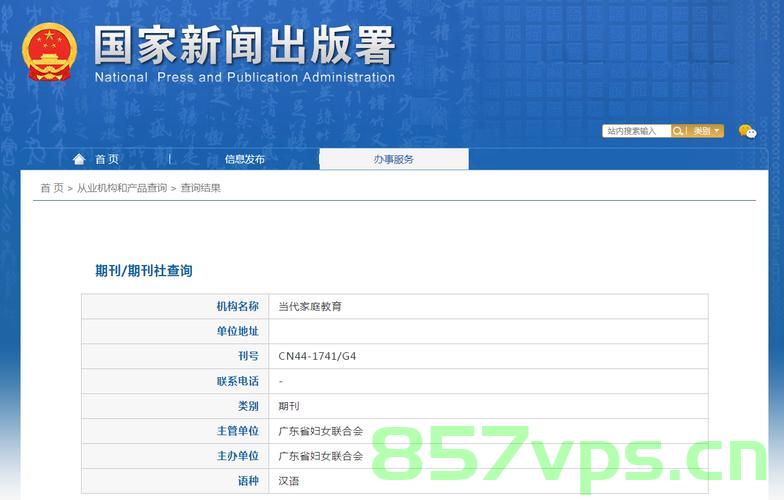Select the 当代家庭教育 name value
This screenshot has width=784, height=500.
(310, 306)
